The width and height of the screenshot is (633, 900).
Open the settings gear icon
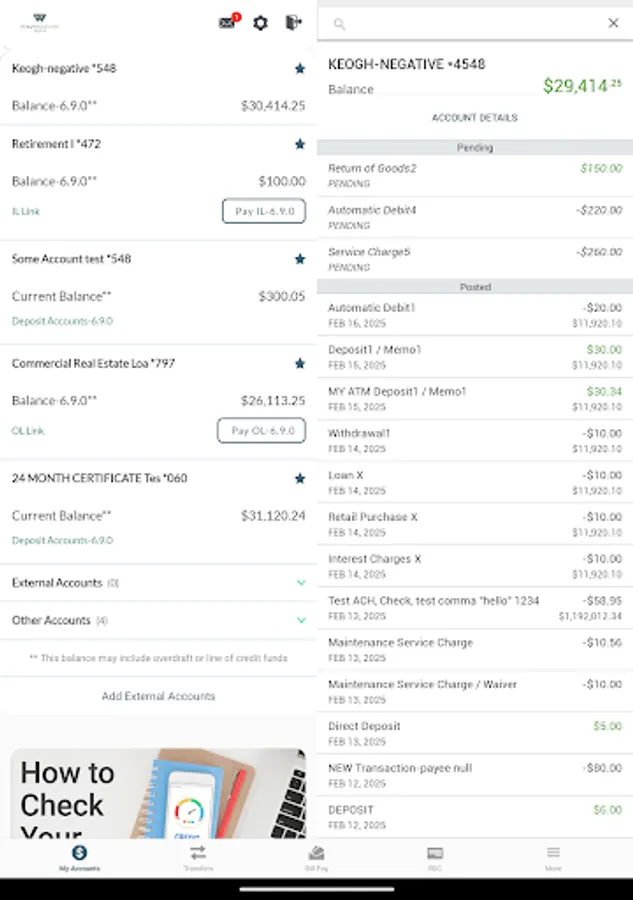coord(260,23)
